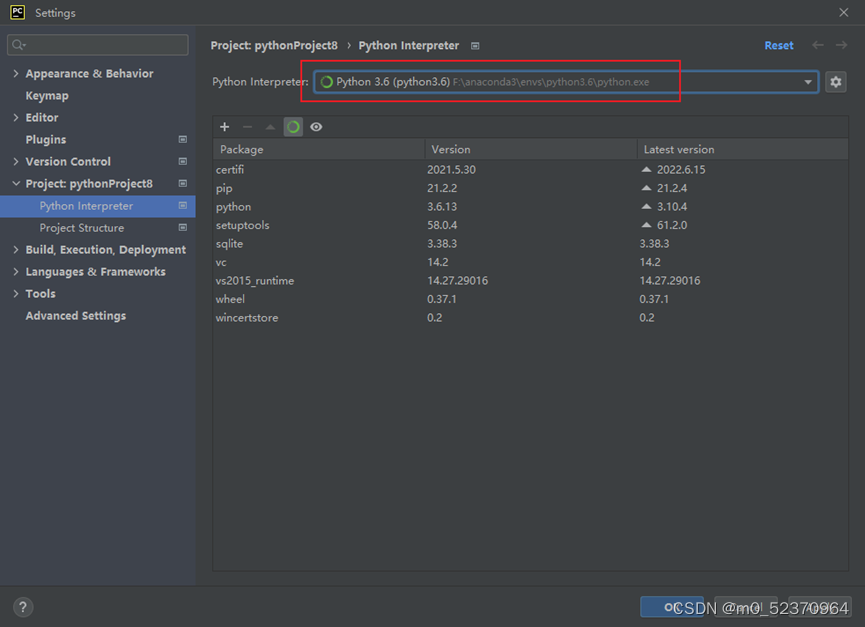Select the wincertstore package row

click(x=531, y=318)
